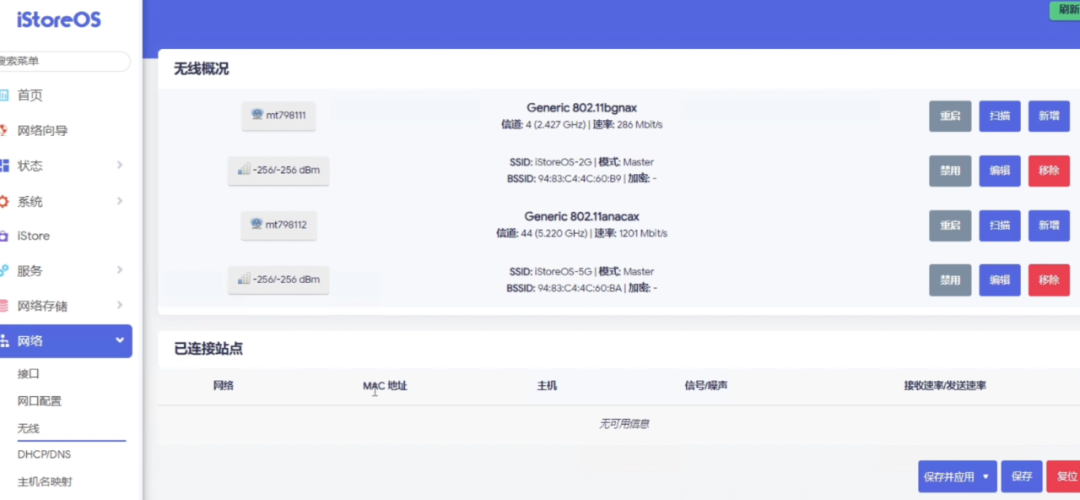This screenshot has height=500, width=1080.
Task: Click channel 44 (5.220 GHz) info text
Action: [540, 233]
